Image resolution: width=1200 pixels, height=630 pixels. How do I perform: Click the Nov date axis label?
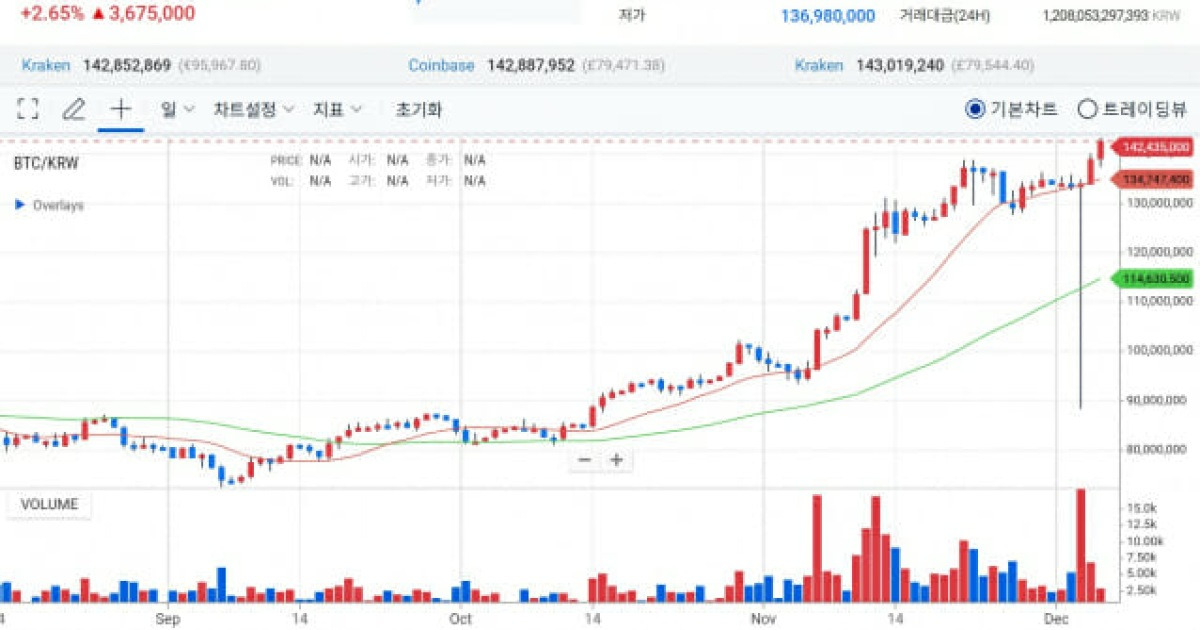coord(763,619)
